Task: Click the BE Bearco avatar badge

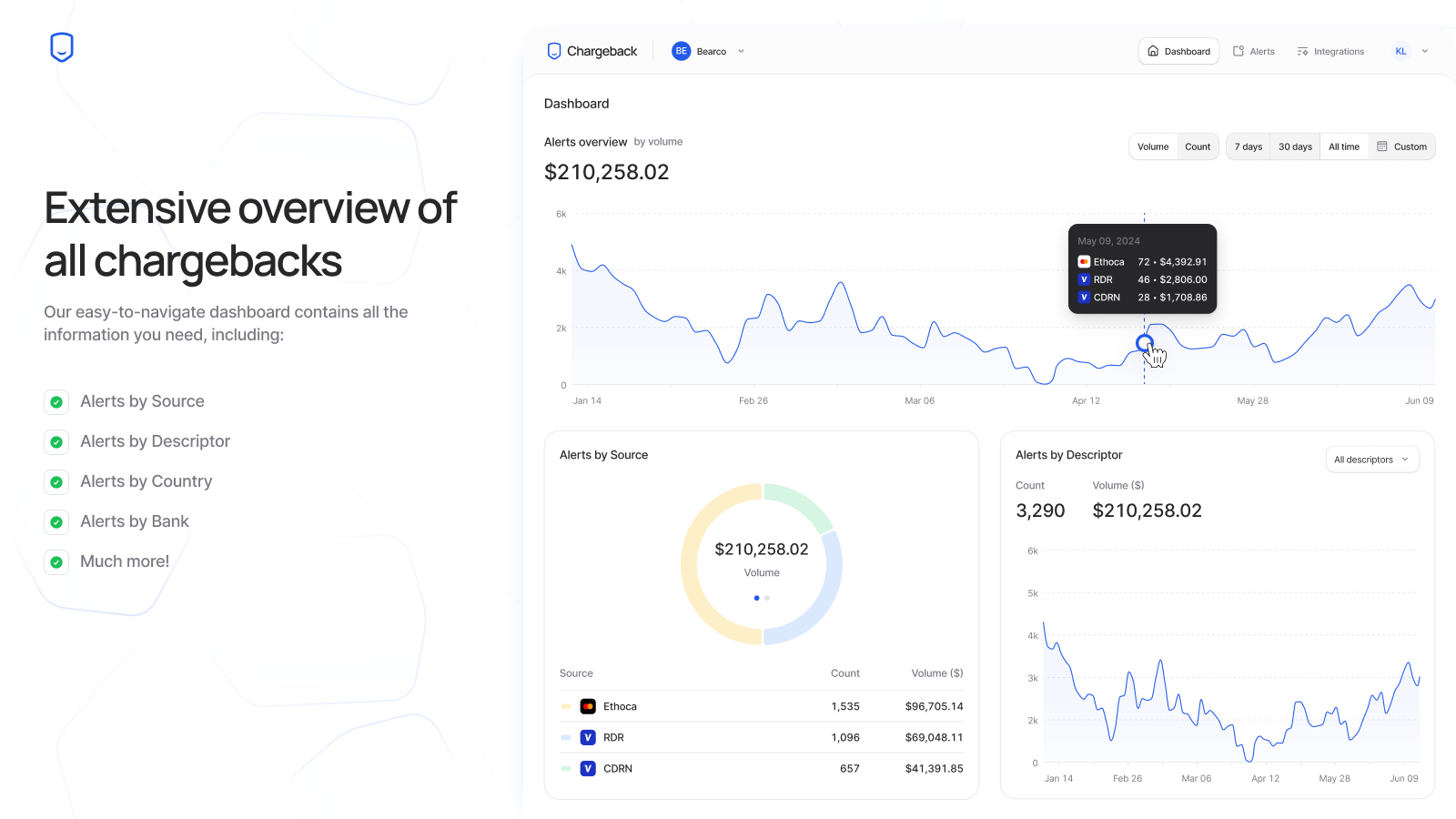Action: pyautogui.click(x=681, y=52)
